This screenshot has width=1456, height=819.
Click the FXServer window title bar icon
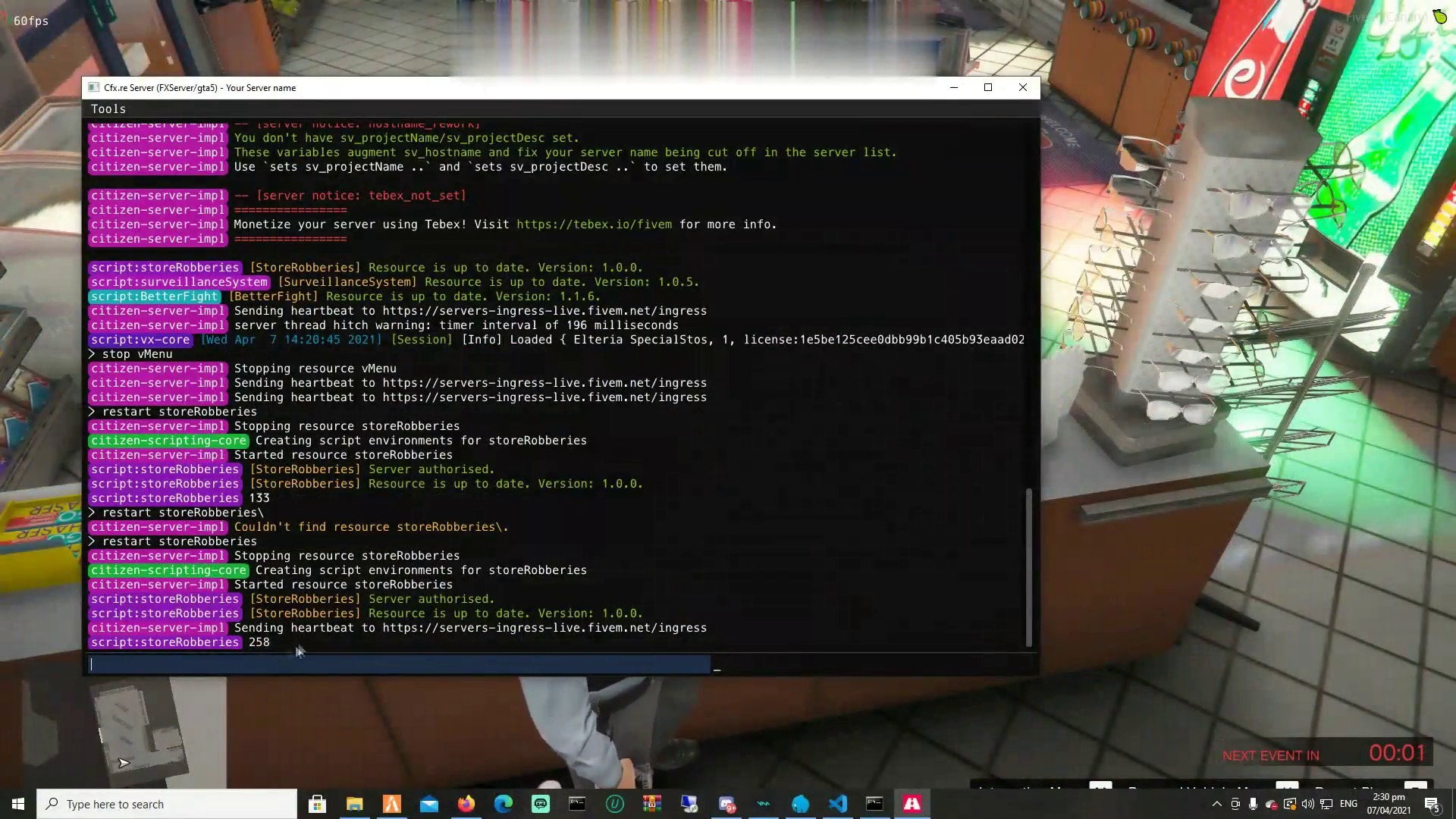point(94,88)
